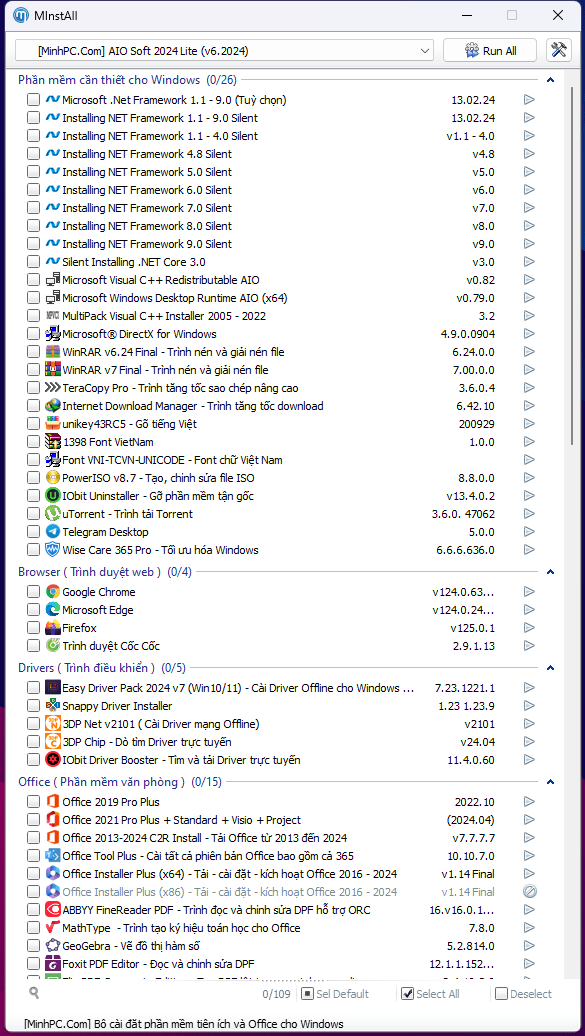Screen dimensions: 585x1036
Task: Click play arrow for Office 2019 Pro Plus
Action: pyautogui.click(x=529, y=802)
